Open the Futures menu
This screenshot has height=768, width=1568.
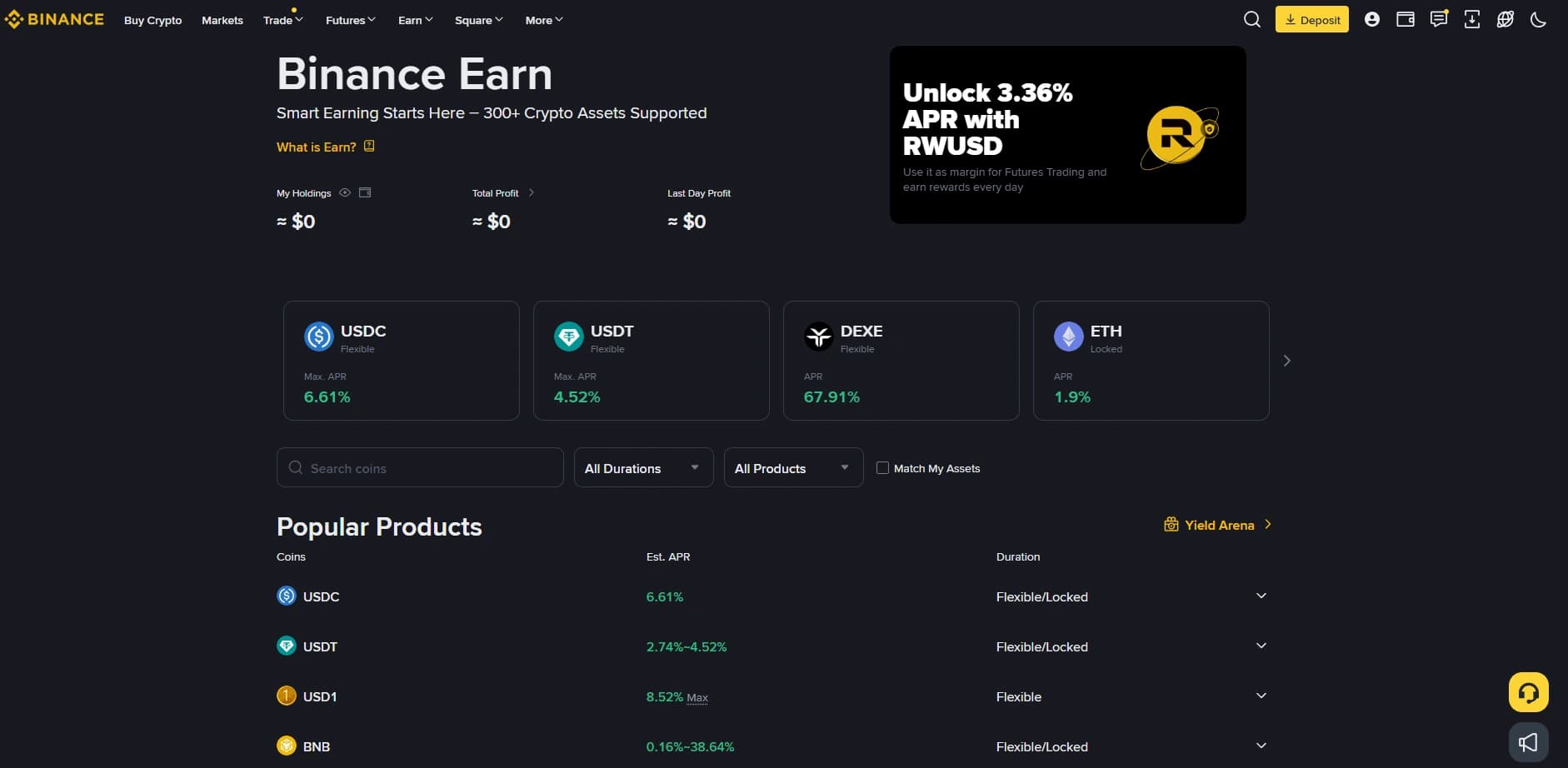350,20
